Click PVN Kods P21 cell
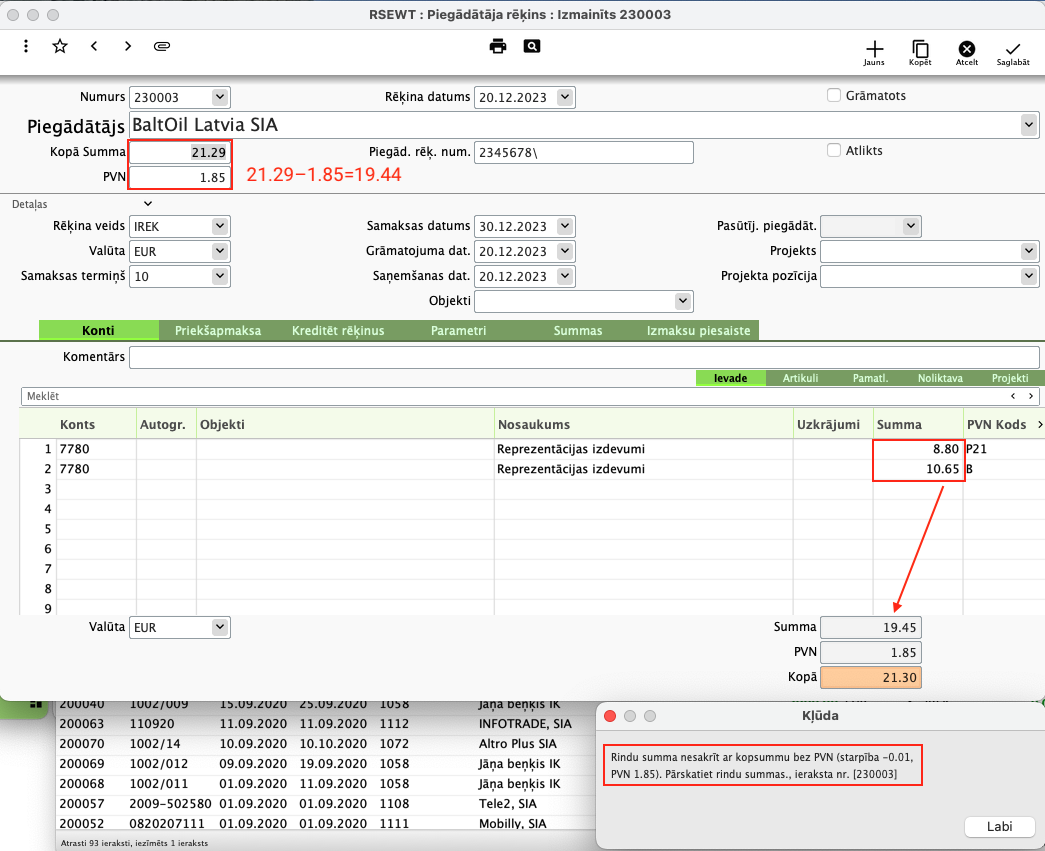The width and height of the screenshot is (1045, 851). point(1004,449)
